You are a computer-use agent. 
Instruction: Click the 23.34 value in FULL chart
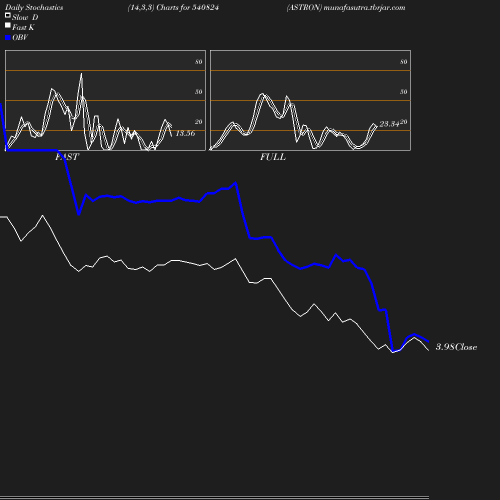tap(389, 124)
